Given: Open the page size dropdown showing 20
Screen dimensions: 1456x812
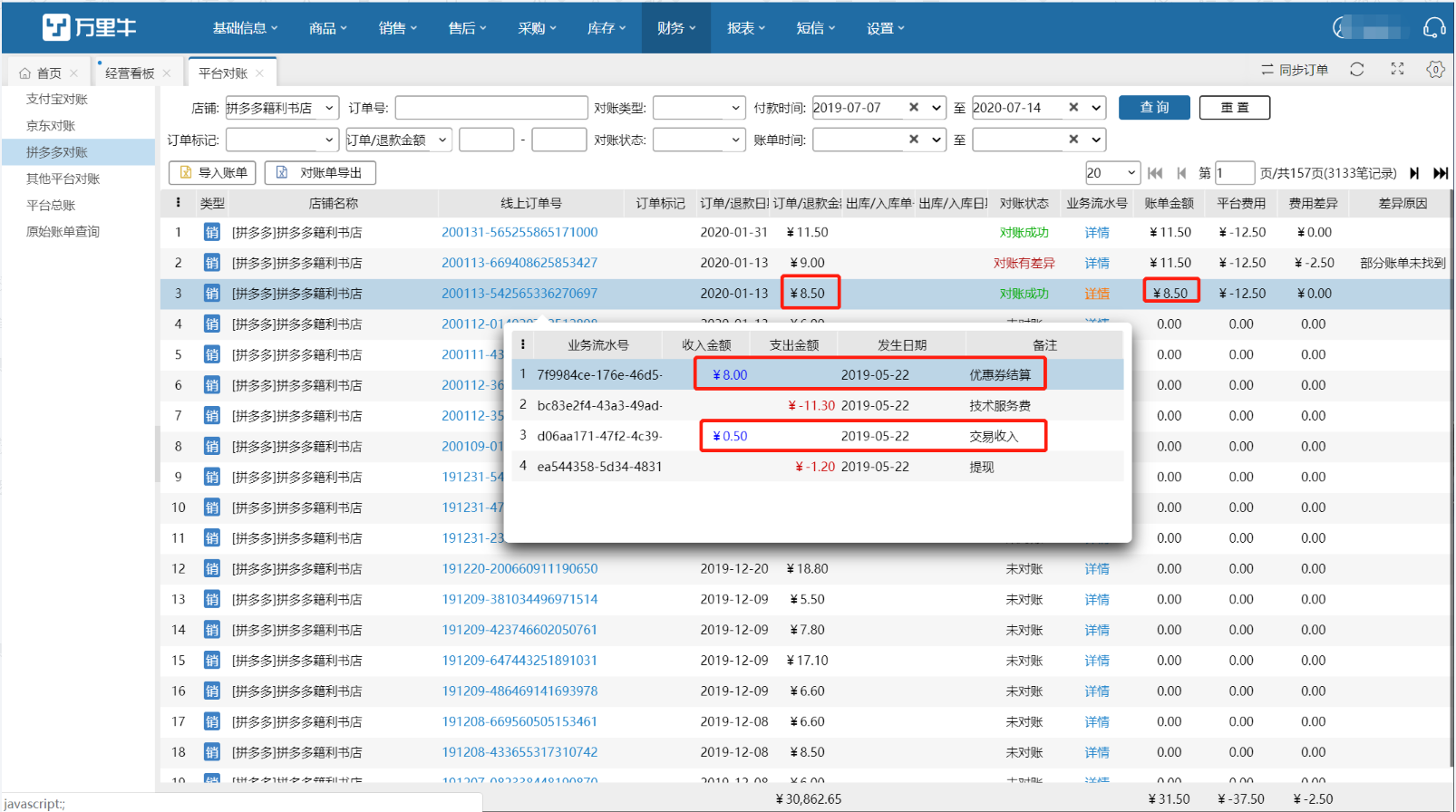Looking at the screenshot, I should point(1112,173).
